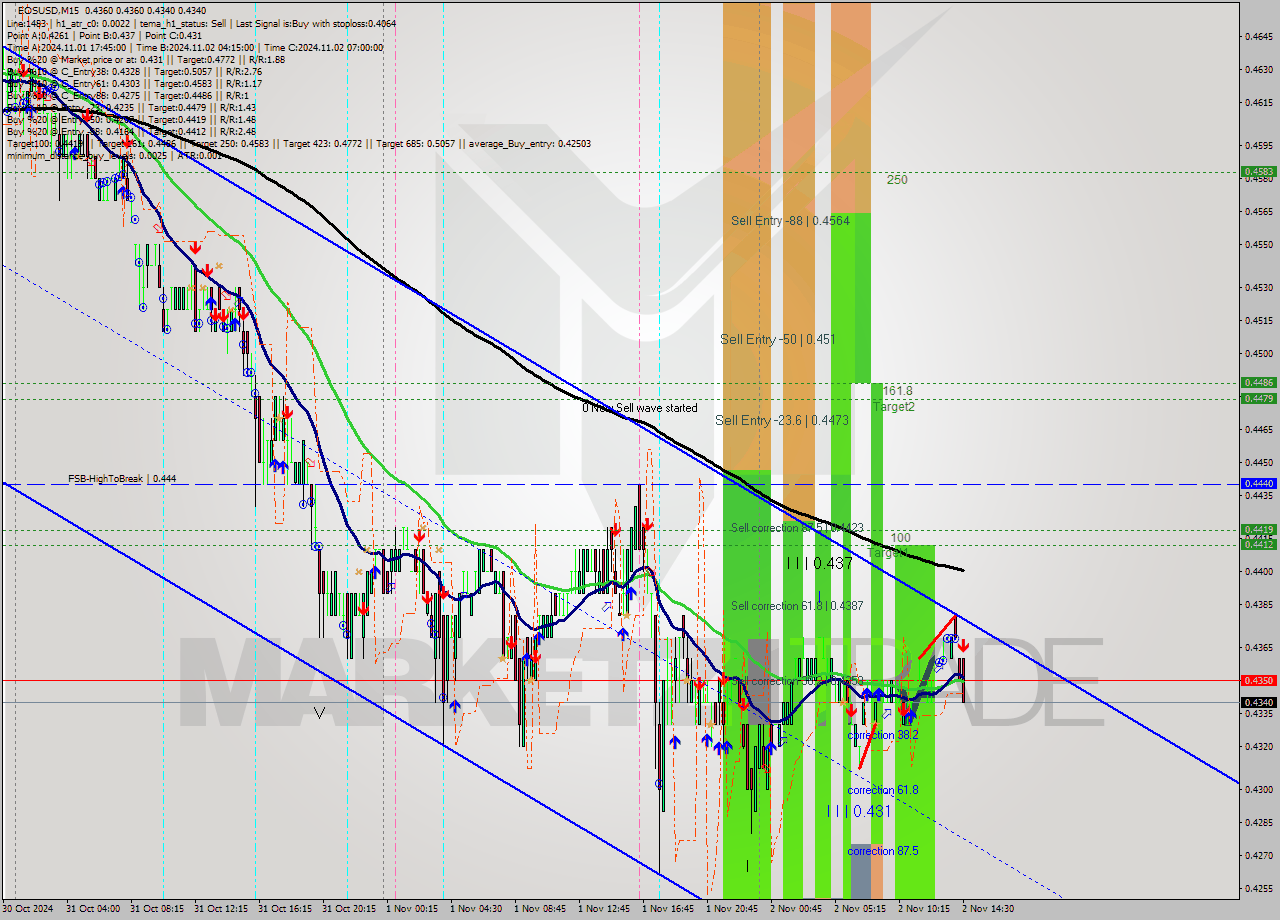
Task: Click the '1 Nov 16:45' time axis label
Action: click(x=668, y=909)
